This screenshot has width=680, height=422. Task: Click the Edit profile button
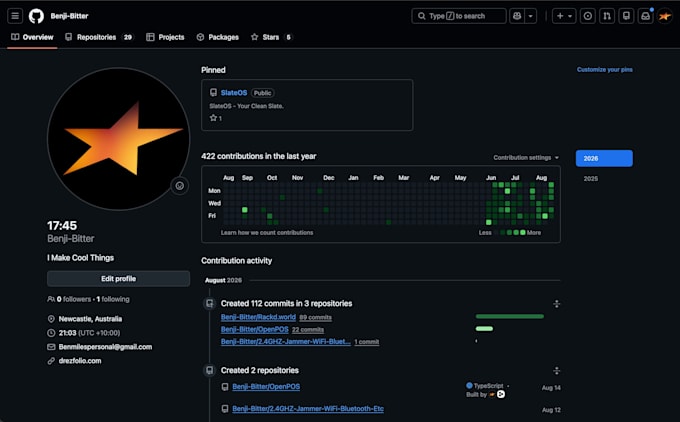click(x=118, y=279)
